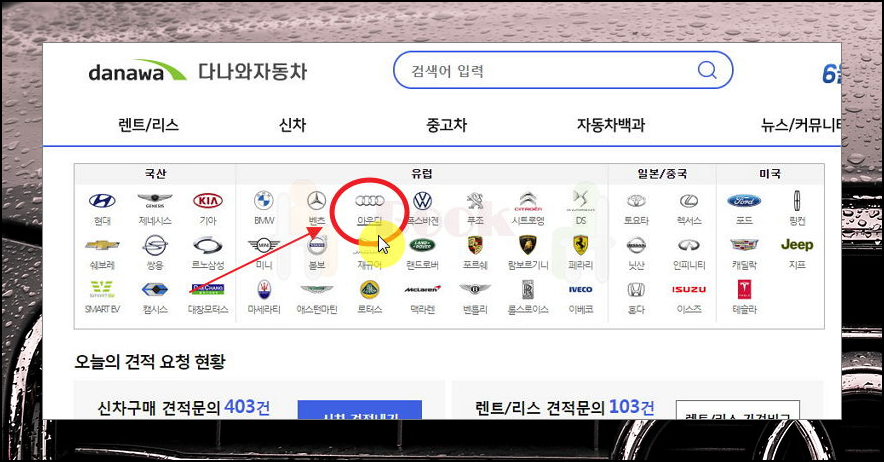
Task: Open the Hyundai (현대) brand logo
Action: click(x=102, y=201)
